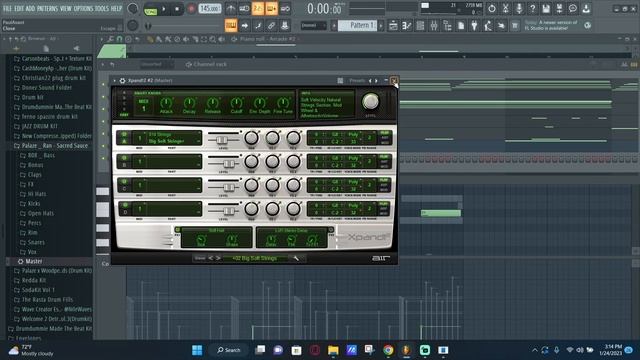The height and width of the screenshot is (360, 640).
Task: Click the Cutoff smart knob
Action: coord(236,103)
